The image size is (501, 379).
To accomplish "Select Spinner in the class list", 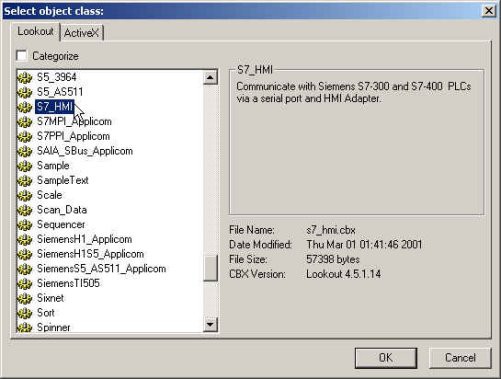I will [x=54, y=327].
